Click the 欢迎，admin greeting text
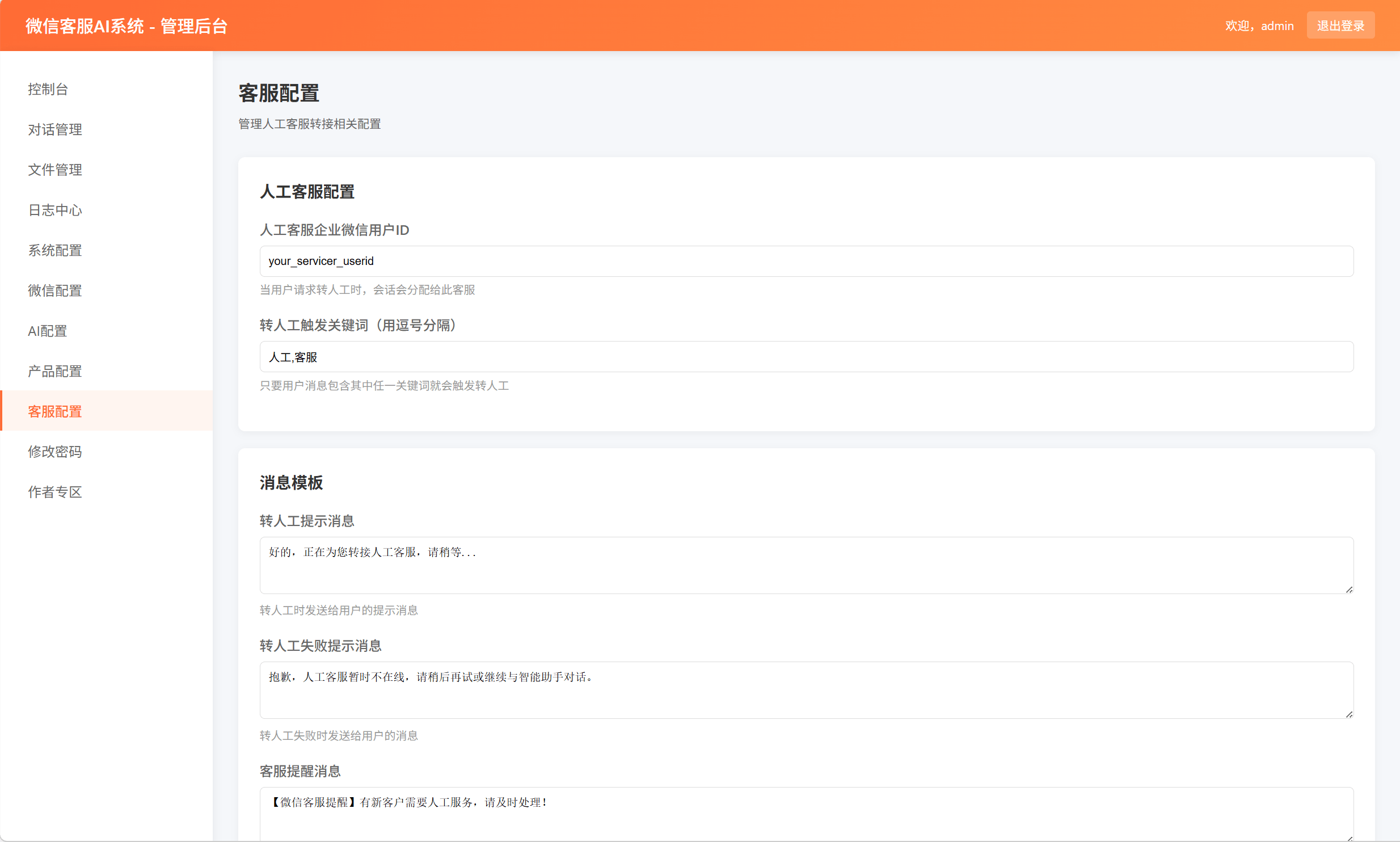This screenshot has width=1400, height=842. click(x=1259, y=26)
